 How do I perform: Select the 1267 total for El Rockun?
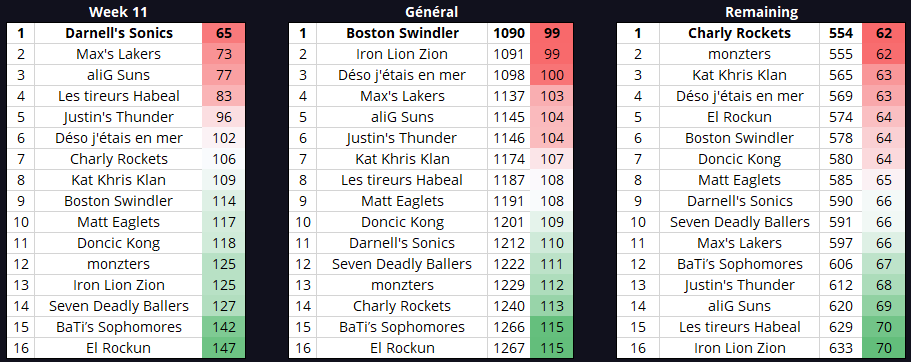[x=509, y=348]
